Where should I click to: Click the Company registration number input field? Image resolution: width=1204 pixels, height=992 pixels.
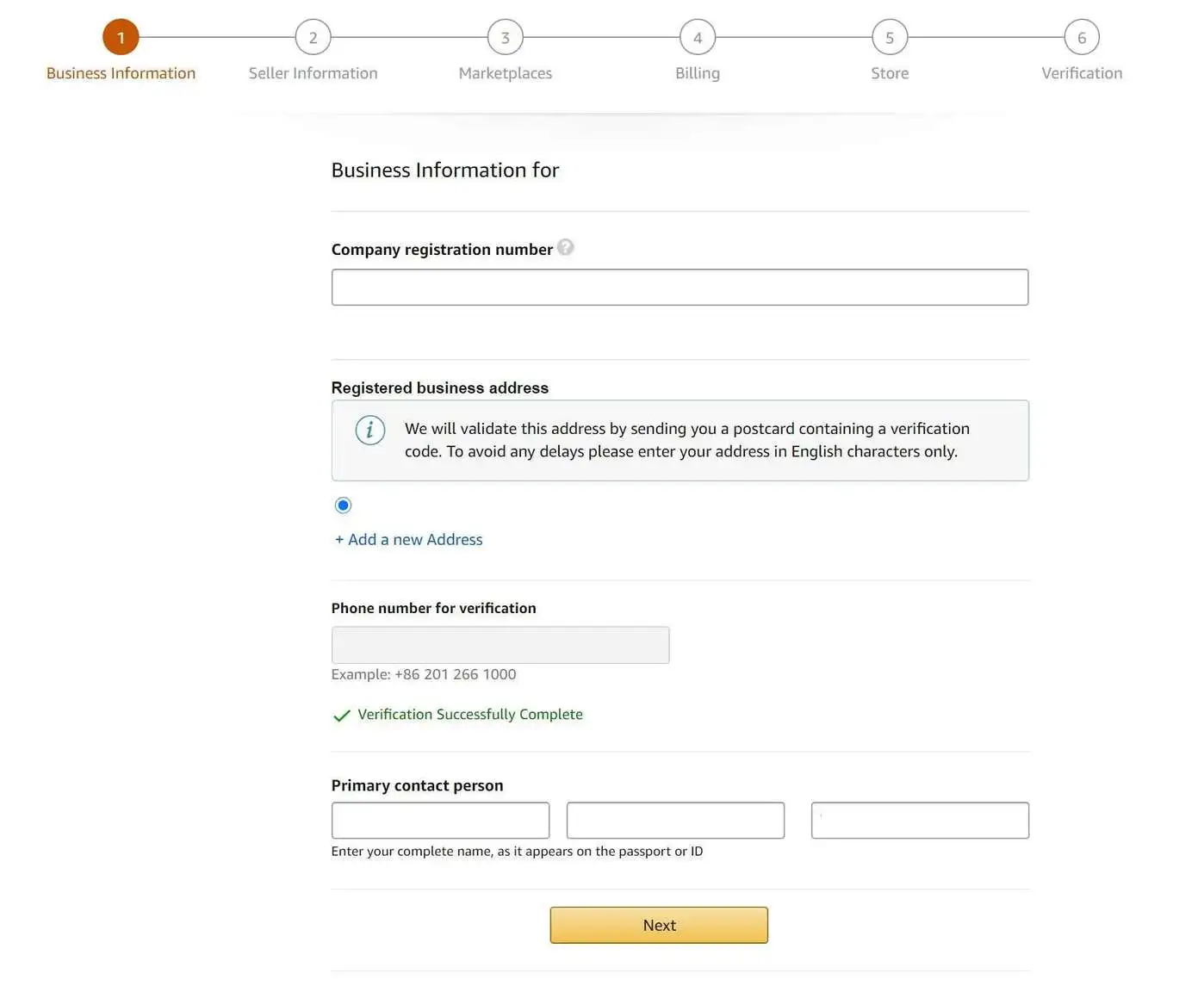[x=680, y=287]
